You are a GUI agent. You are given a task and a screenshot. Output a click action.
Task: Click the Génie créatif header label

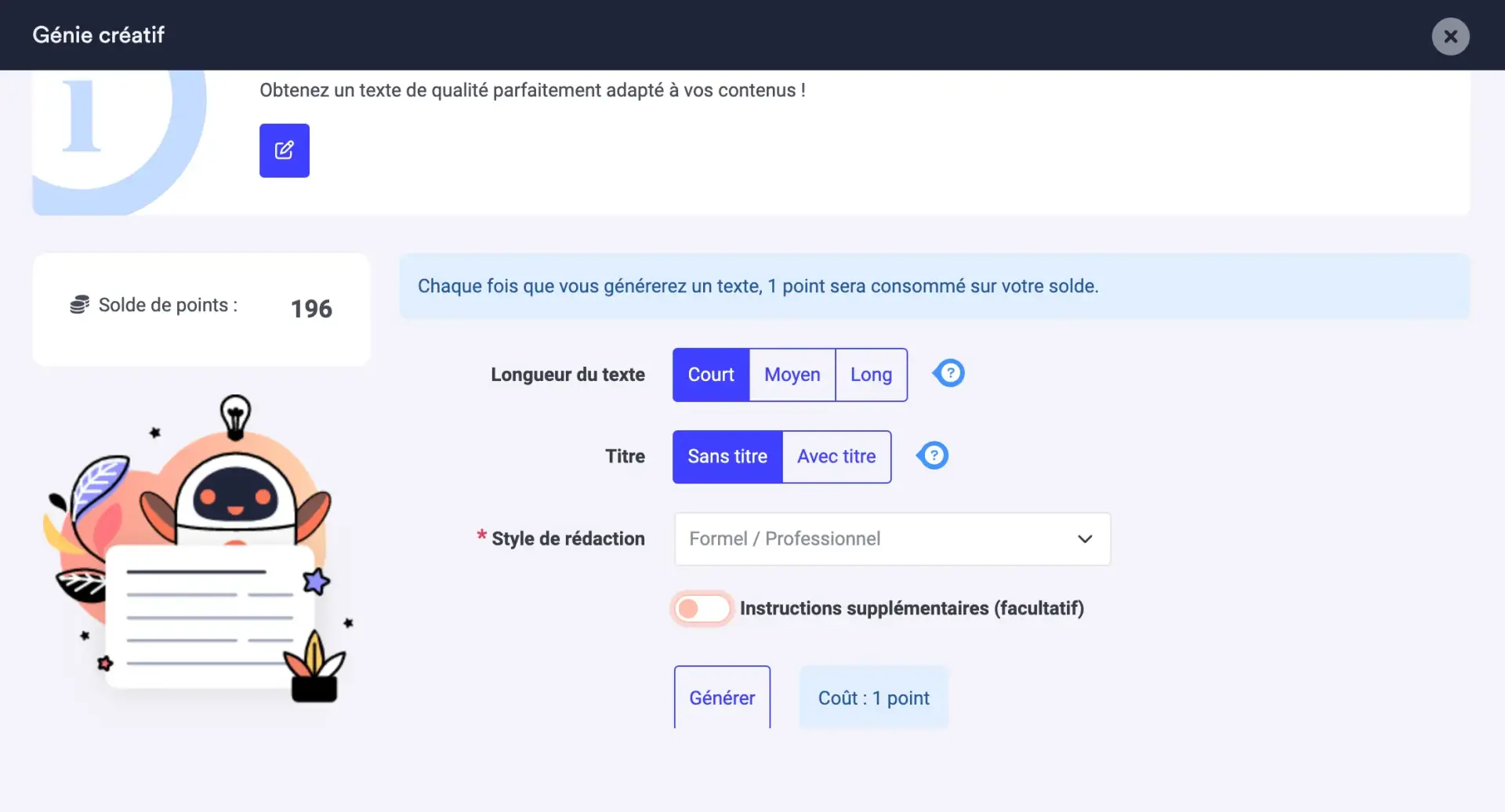coord(98,34)
